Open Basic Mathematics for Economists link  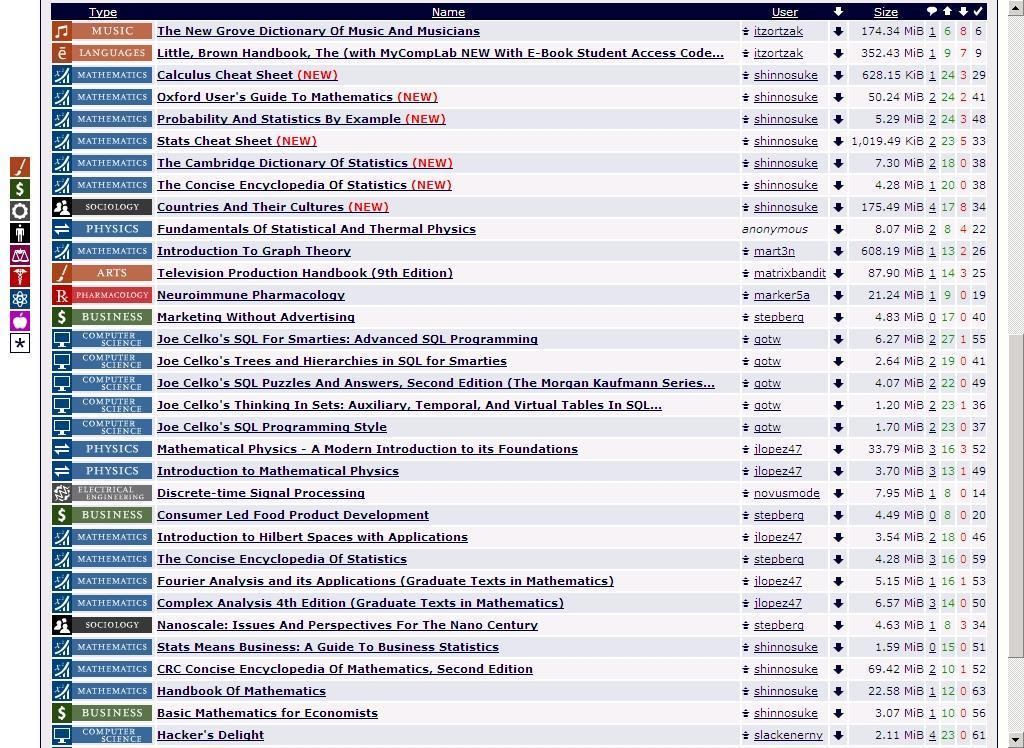[x=267, y=713]
